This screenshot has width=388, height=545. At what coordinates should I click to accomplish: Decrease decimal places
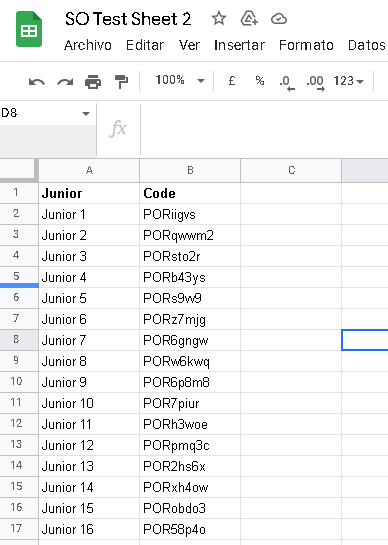287,83
